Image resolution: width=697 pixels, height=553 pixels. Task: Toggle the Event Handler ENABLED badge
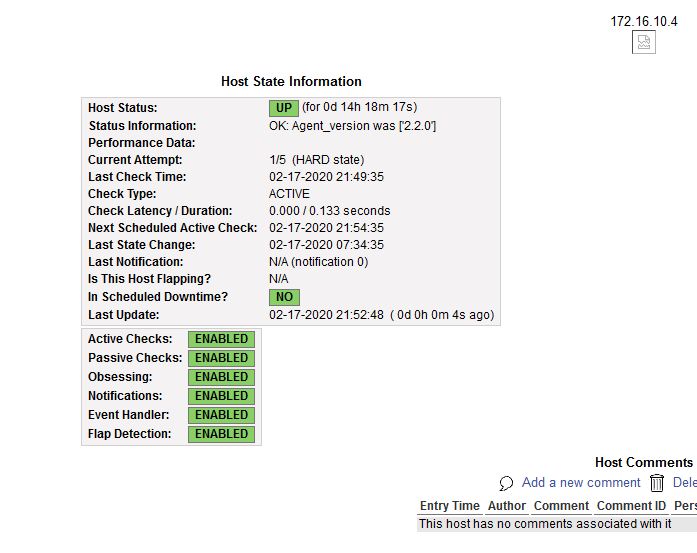click(x=221, y=415)
